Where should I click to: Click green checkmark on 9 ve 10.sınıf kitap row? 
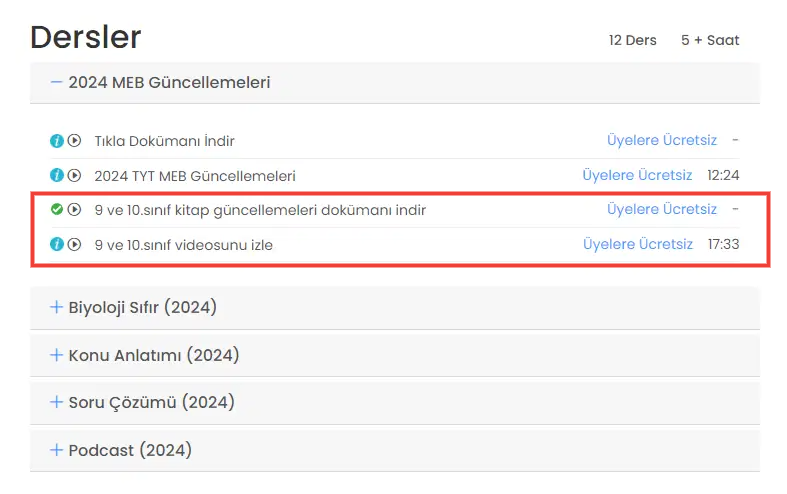tap(57, 210)
